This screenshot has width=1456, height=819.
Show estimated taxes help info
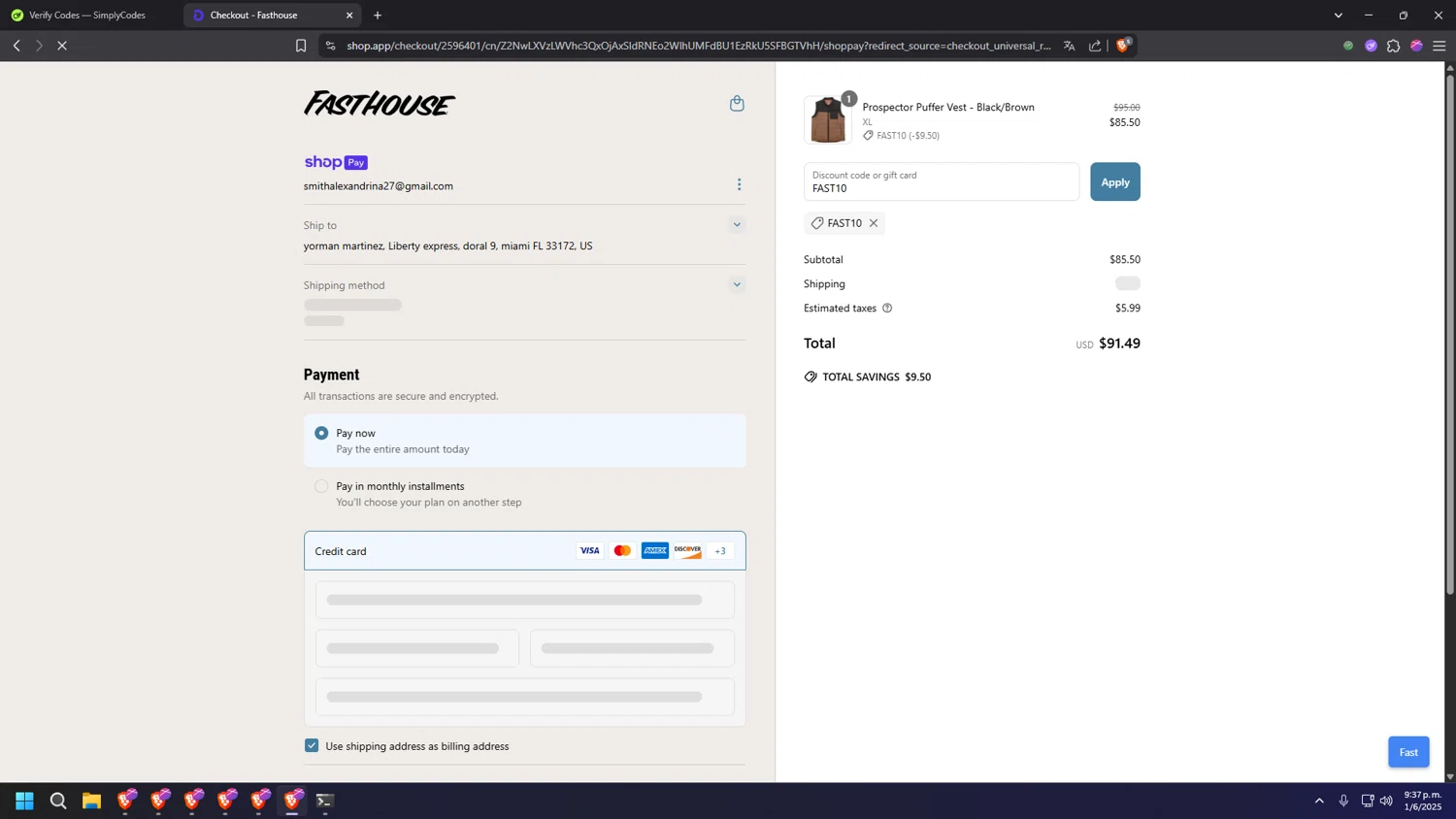[887, 309]
